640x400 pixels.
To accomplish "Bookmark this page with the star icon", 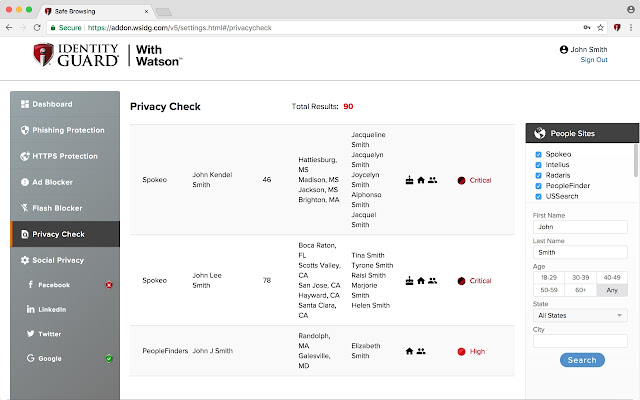I will point(599,28).
